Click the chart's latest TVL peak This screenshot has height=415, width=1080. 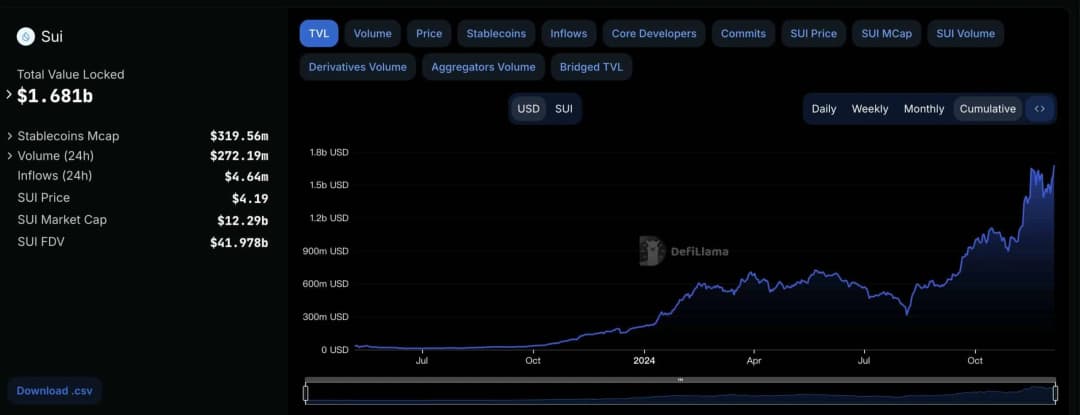(1053, 167)
